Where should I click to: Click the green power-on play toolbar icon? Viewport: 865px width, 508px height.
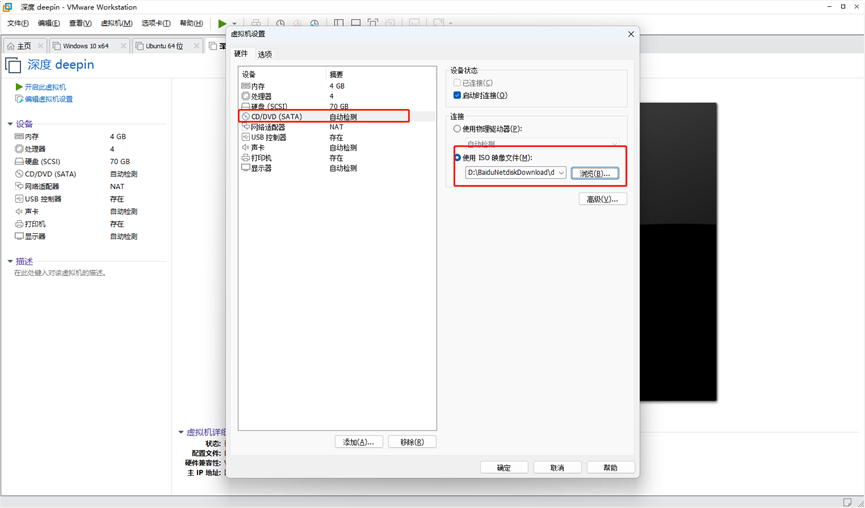[x=222, y=24]
